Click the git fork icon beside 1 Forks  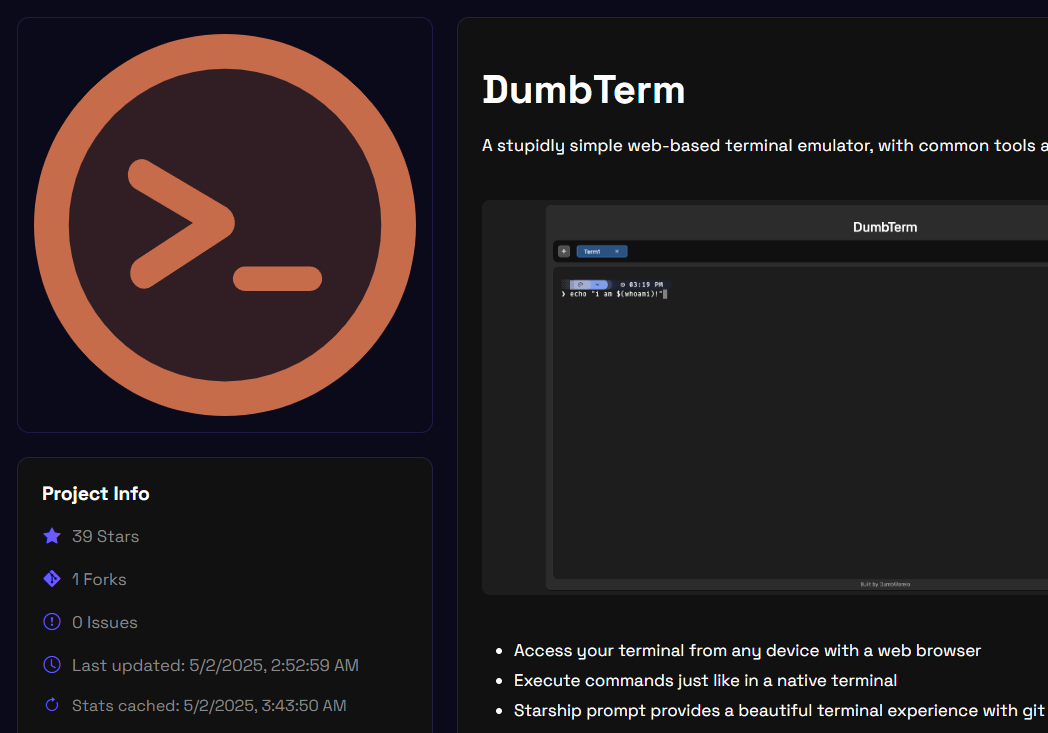(52, 579)
